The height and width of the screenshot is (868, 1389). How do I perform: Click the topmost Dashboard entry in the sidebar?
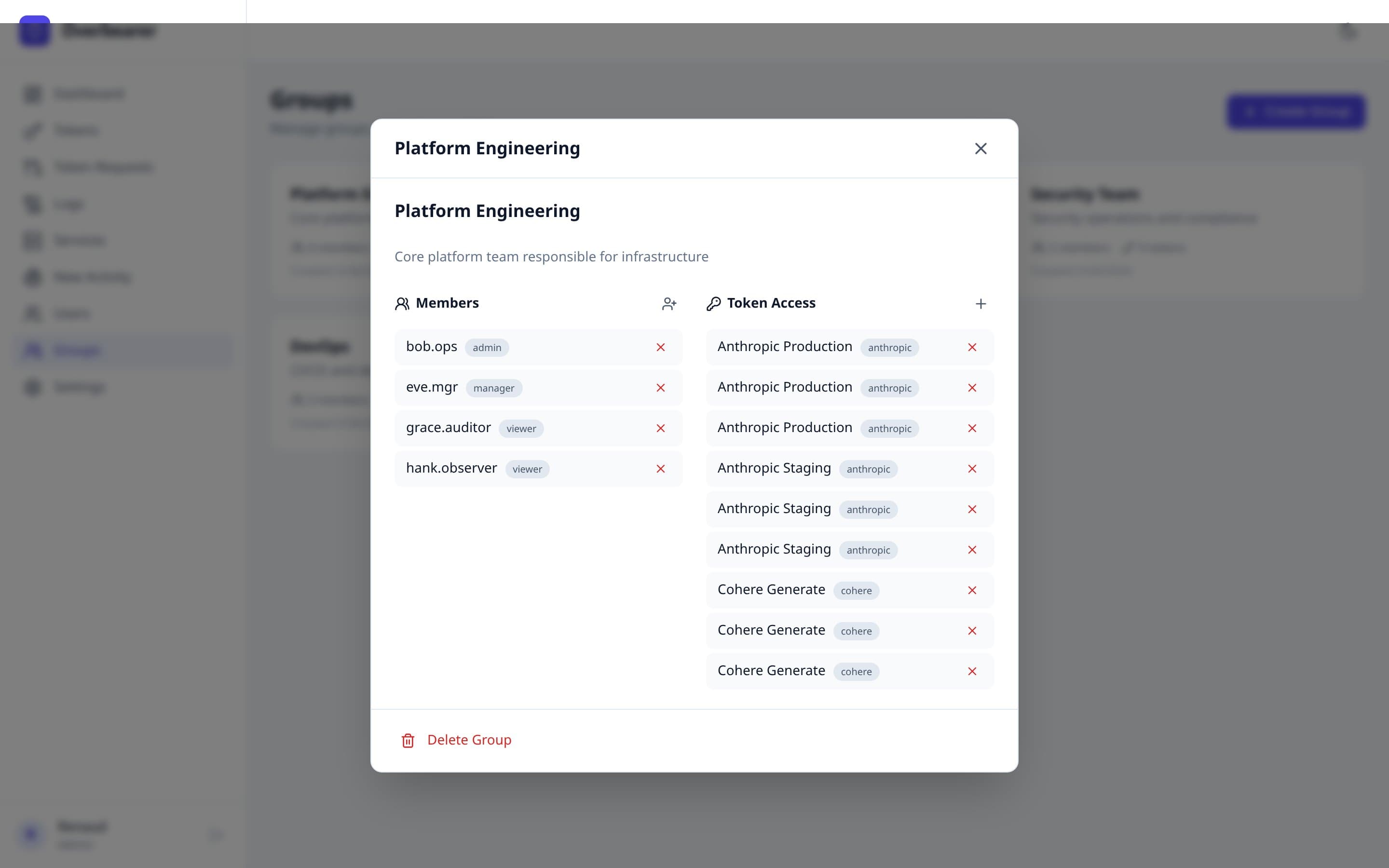click(89, 94)
